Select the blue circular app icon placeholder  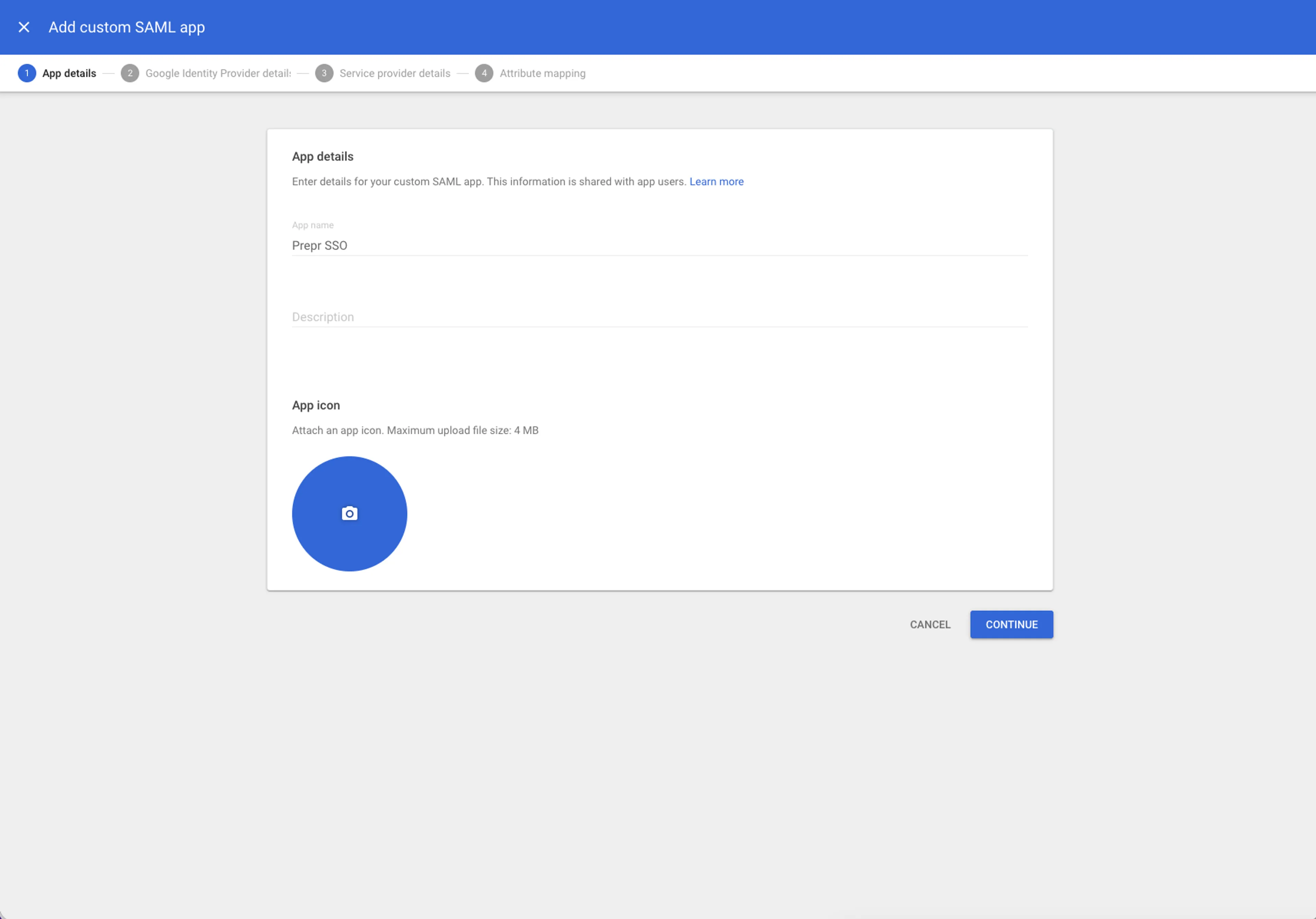[349, 513]
